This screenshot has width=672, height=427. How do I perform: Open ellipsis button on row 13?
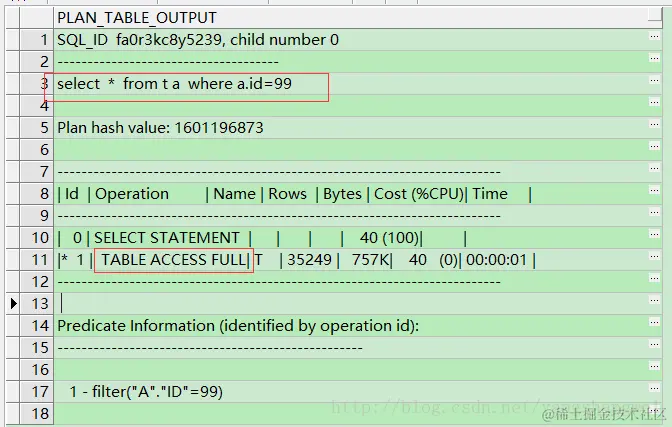(x=654, y=301)
